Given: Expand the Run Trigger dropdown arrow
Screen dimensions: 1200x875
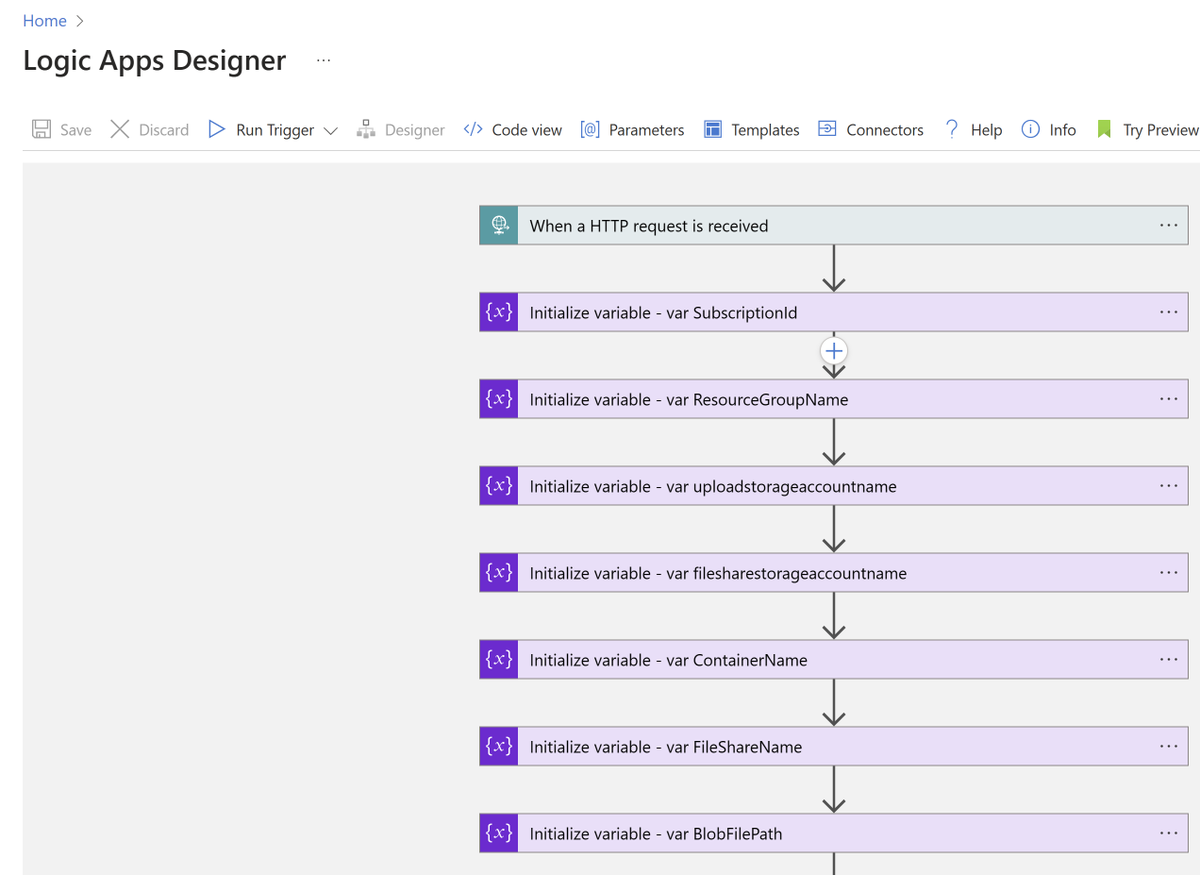Looking at the screenshot, I should 331,130.
